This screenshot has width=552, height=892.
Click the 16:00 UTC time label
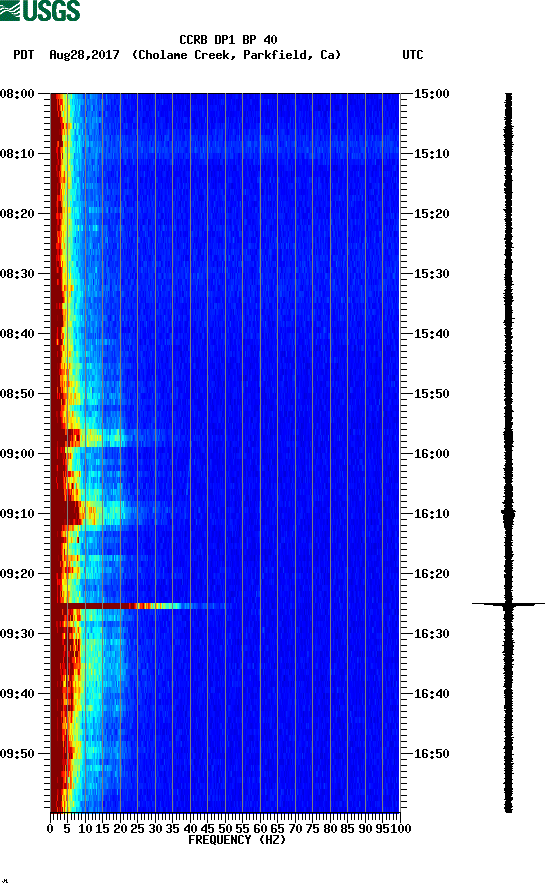click(431, 454)
